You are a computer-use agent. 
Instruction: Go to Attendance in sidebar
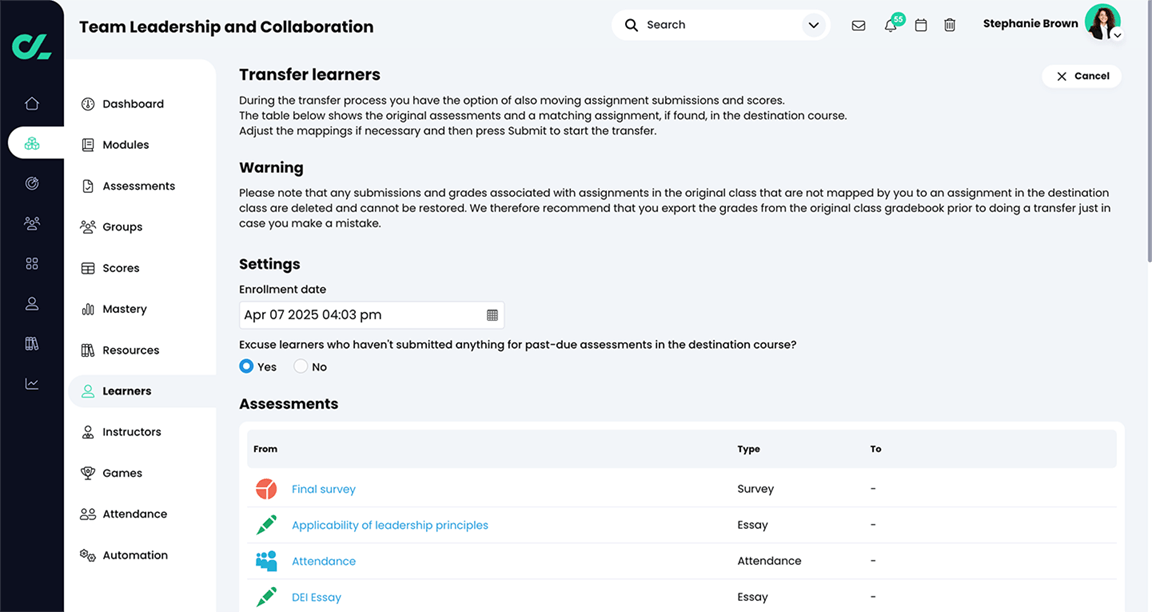134,514
